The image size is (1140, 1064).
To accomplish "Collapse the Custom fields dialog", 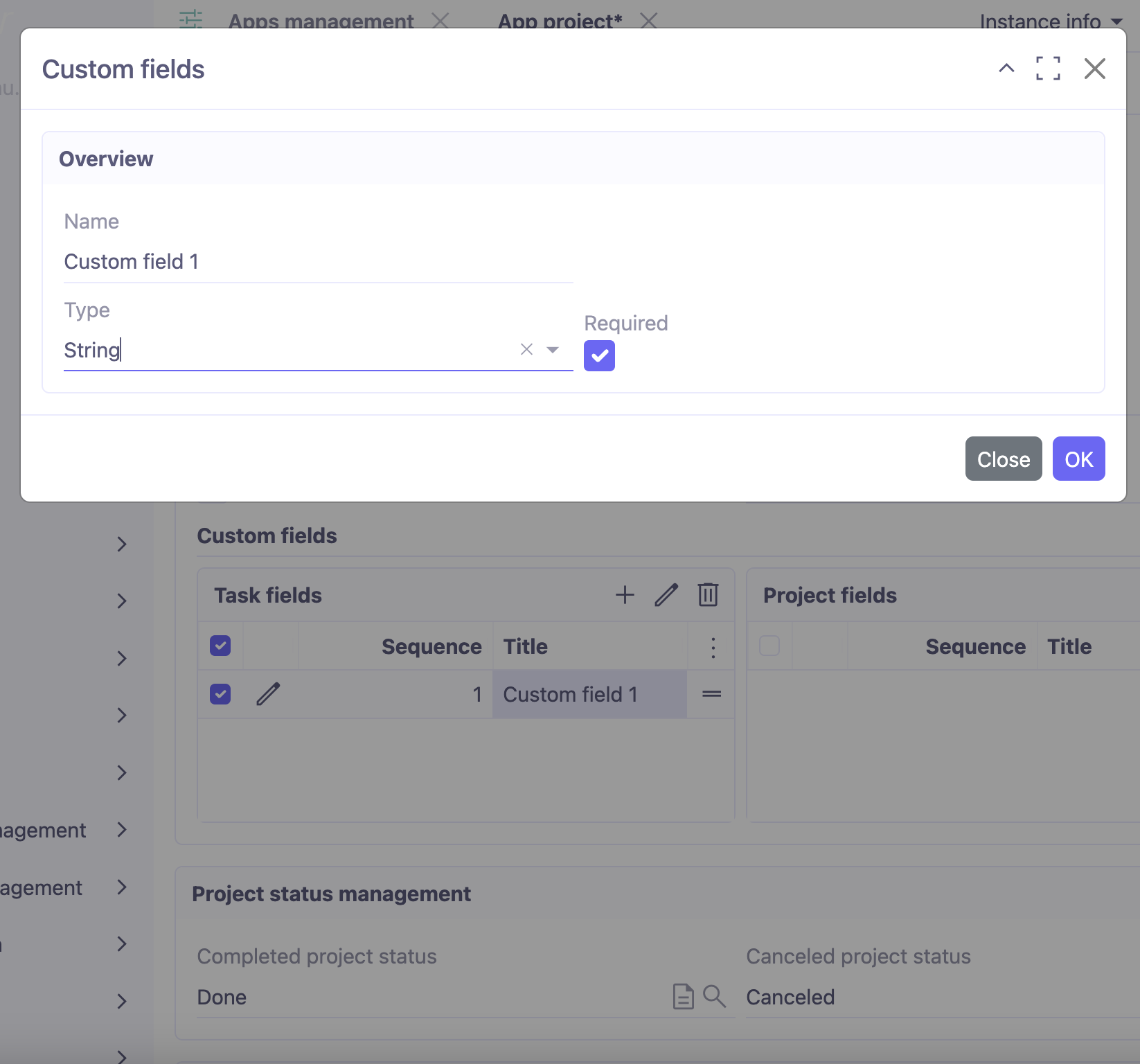I will click(x=1006, y=69).
